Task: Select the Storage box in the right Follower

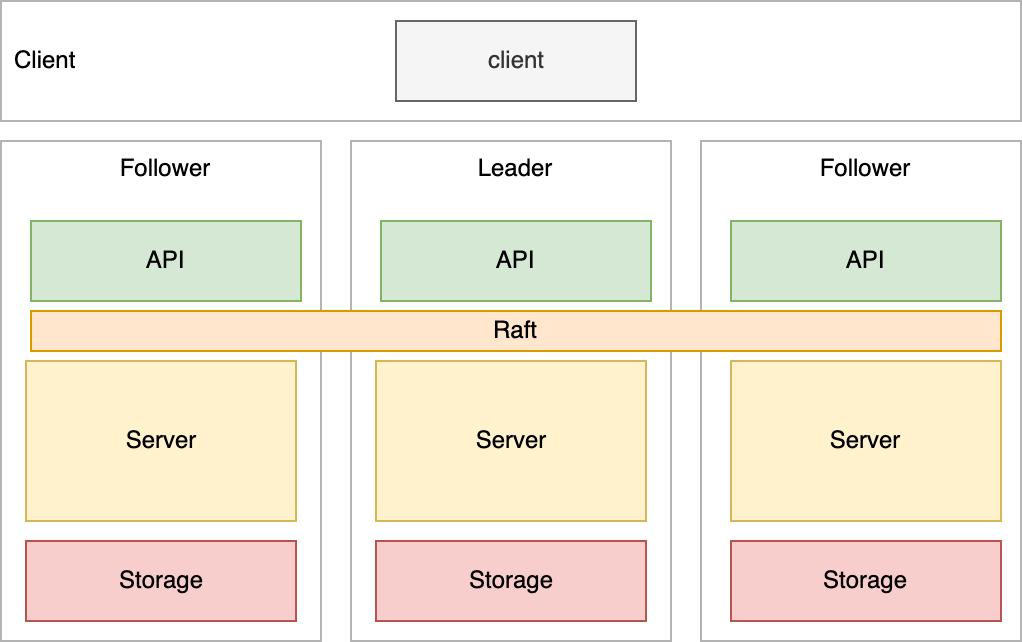Action: (x=865, y=581)
